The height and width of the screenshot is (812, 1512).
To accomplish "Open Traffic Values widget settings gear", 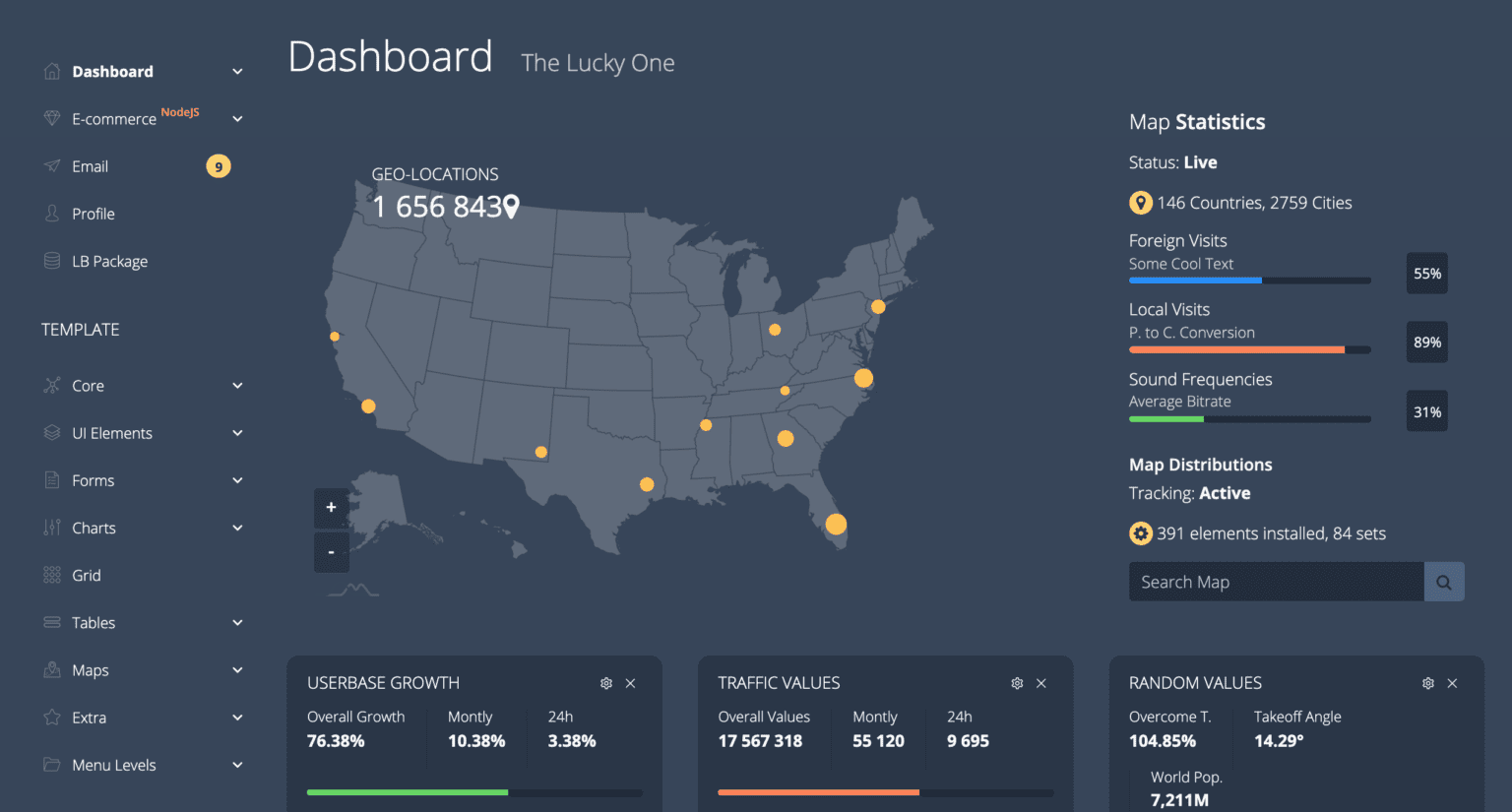I will click(x=1017, y=682).
